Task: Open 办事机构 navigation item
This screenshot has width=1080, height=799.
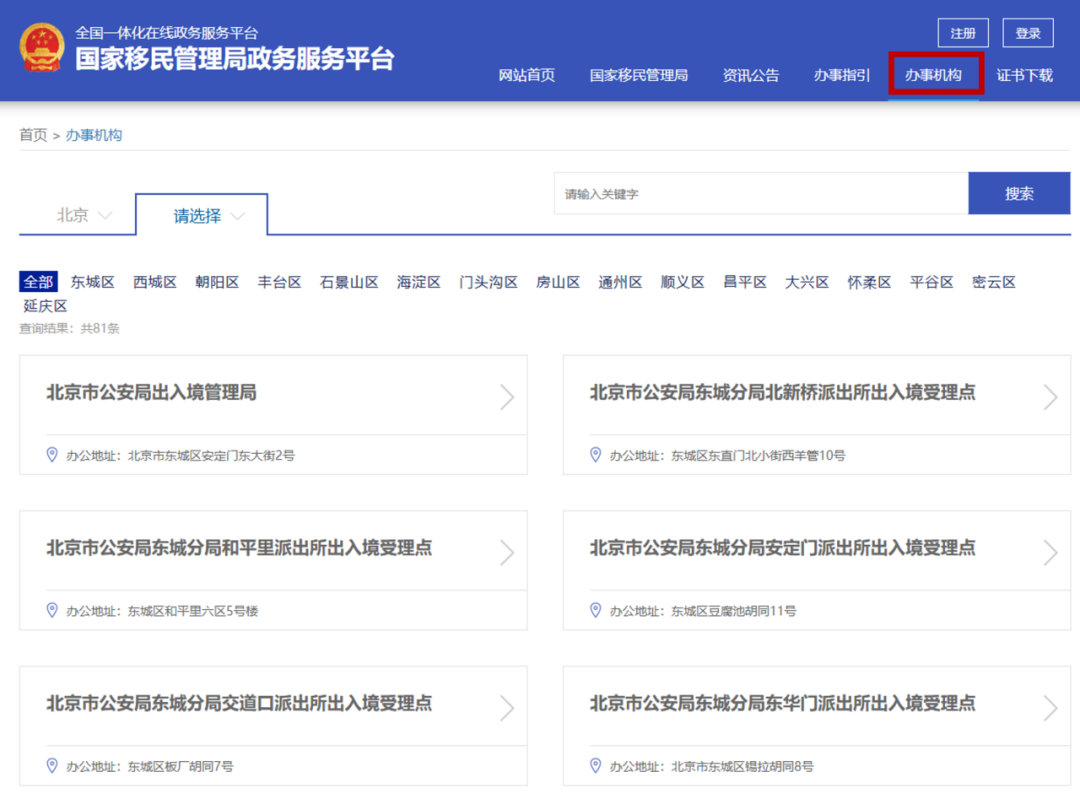Action: pyautogui.click(x=933, y=75)
